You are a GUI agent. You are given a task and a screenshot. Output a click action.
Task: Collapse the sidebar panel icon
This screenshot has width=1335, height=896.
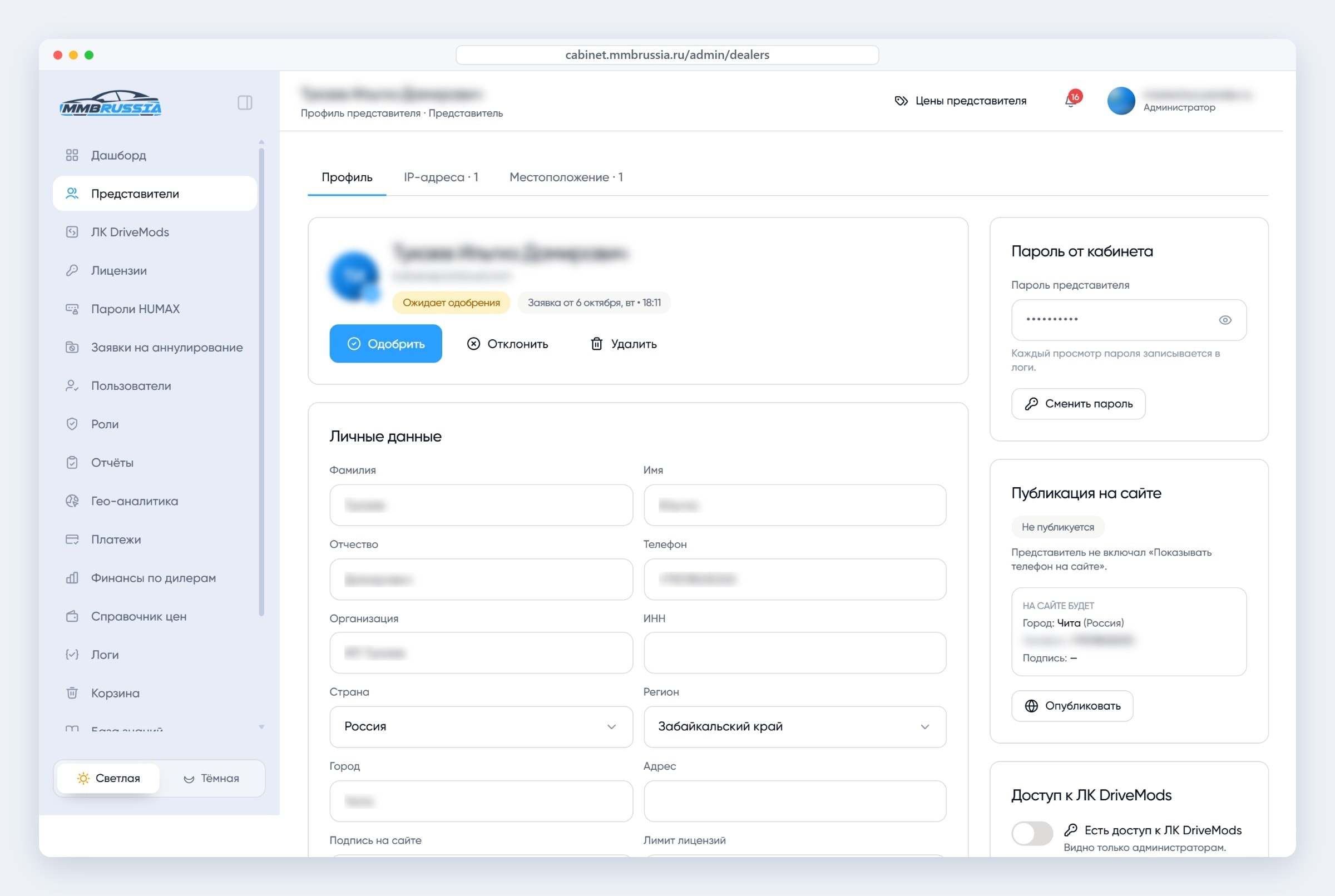click(x=245, y=103)
